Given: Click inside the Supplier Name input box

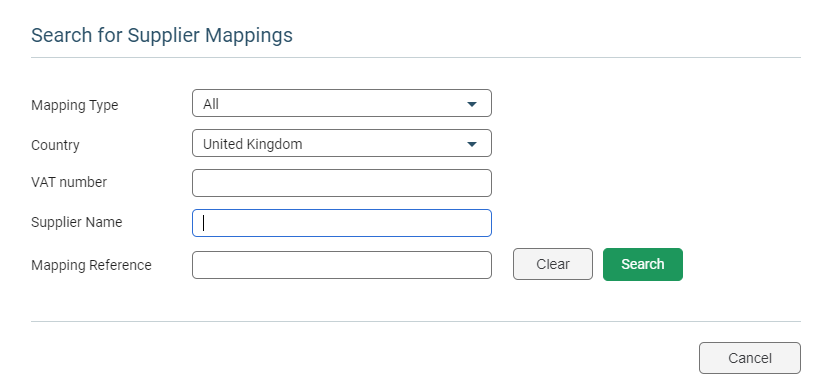Looking at the screenshot, I should (342, 223).
